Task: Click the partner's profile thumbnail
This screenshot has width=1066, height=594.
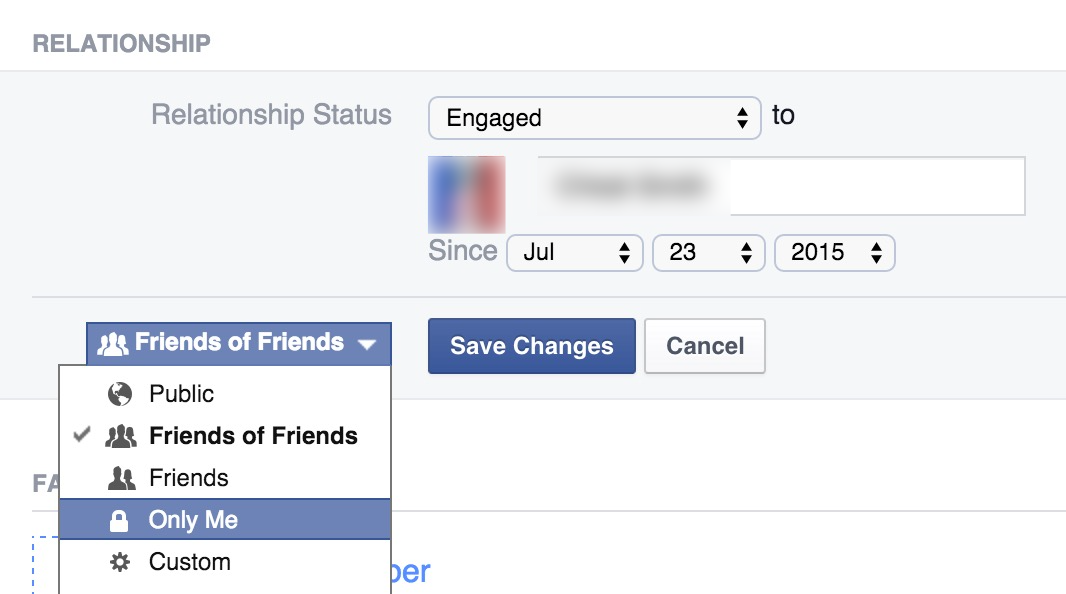Action: 466,193
